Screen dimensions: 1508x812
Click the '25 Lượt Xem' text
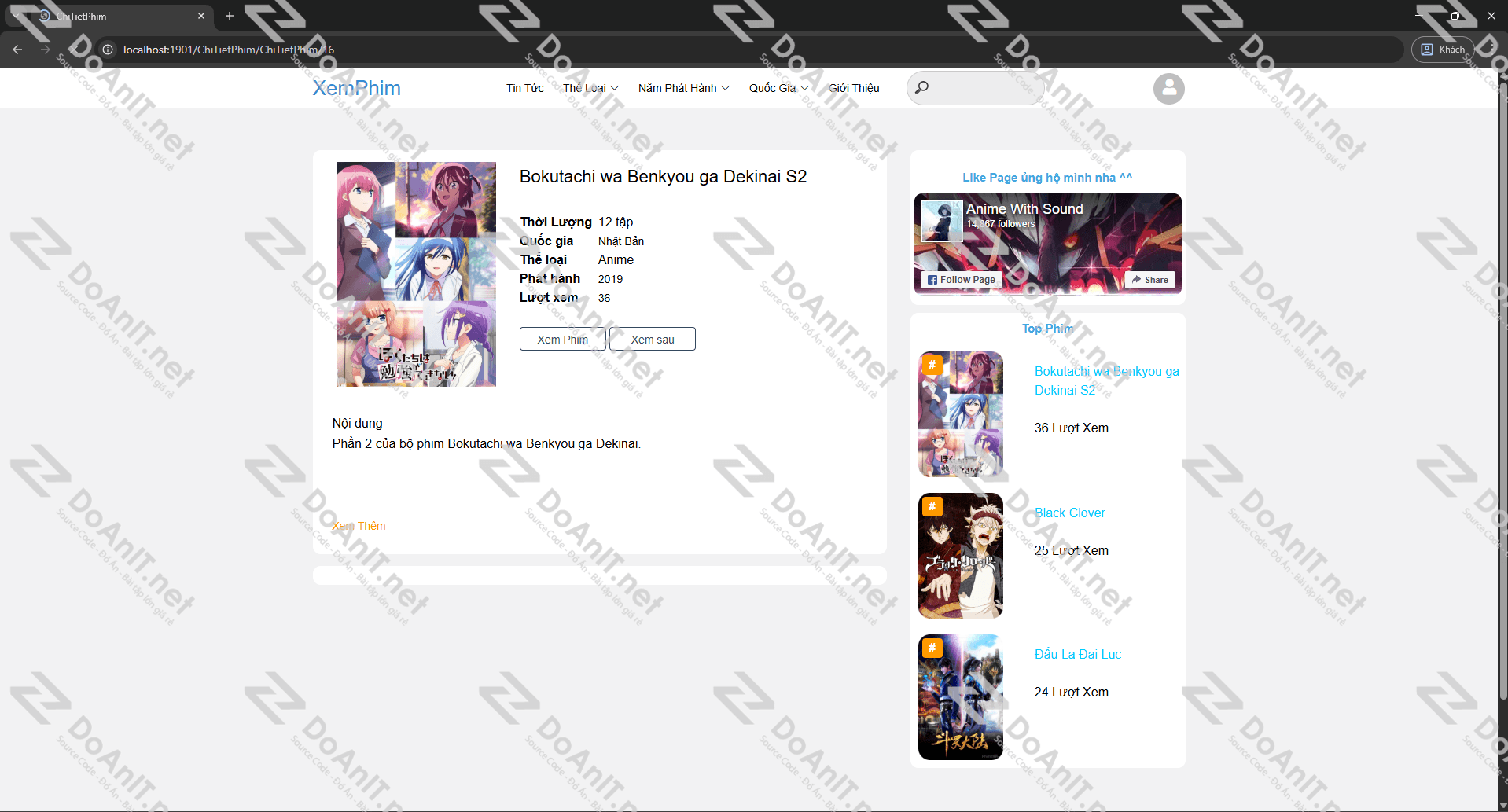(1071, 550)
